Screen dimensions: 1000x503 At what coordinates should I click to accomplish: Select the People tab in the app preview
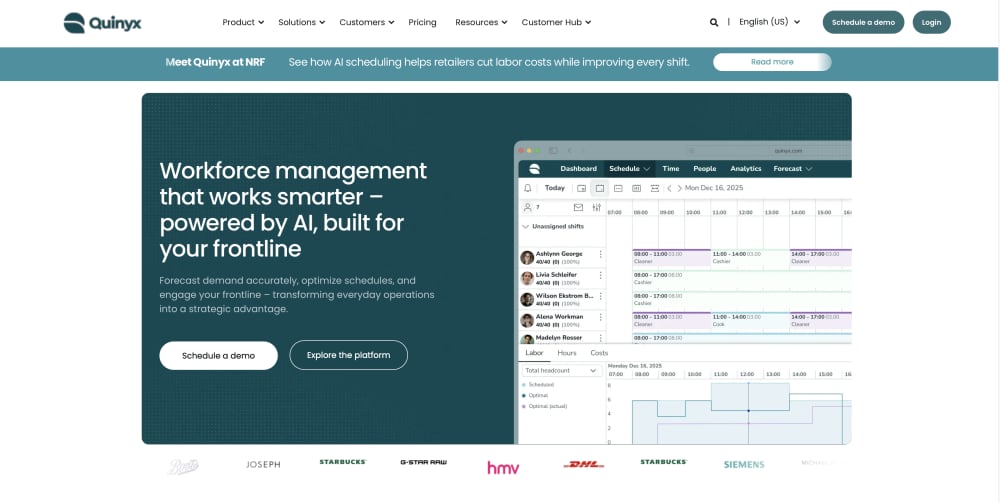coord(705,169)
